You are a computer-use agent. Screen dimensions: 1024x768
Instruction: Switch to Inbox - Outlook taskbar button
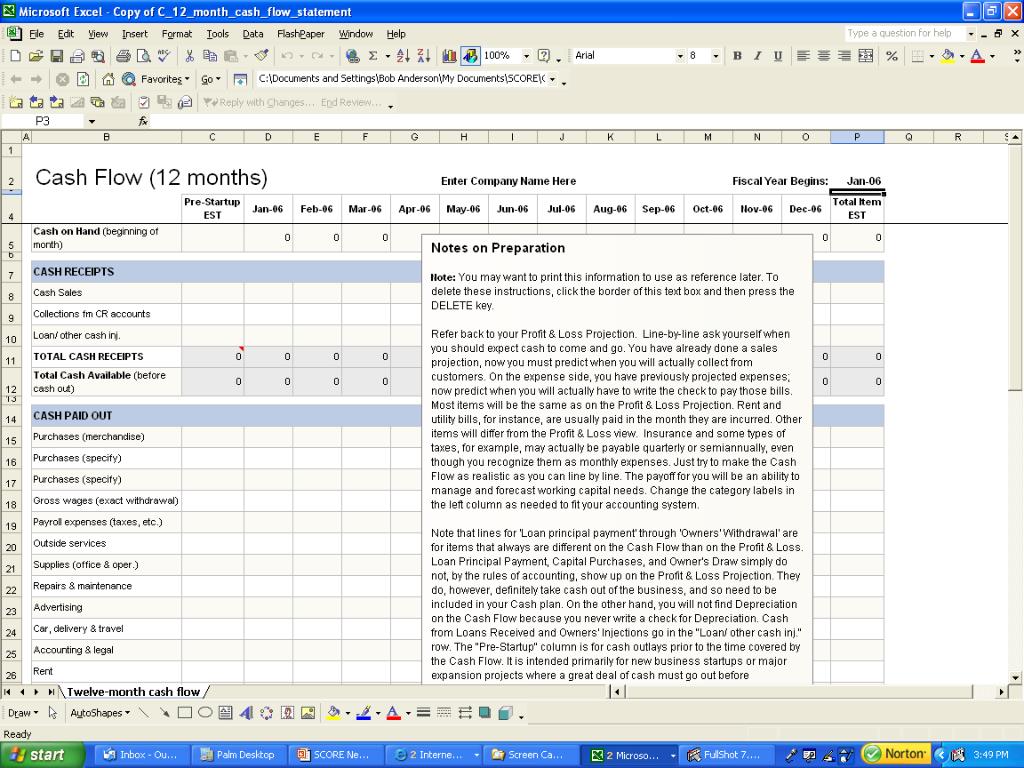(x=144, y=755)
